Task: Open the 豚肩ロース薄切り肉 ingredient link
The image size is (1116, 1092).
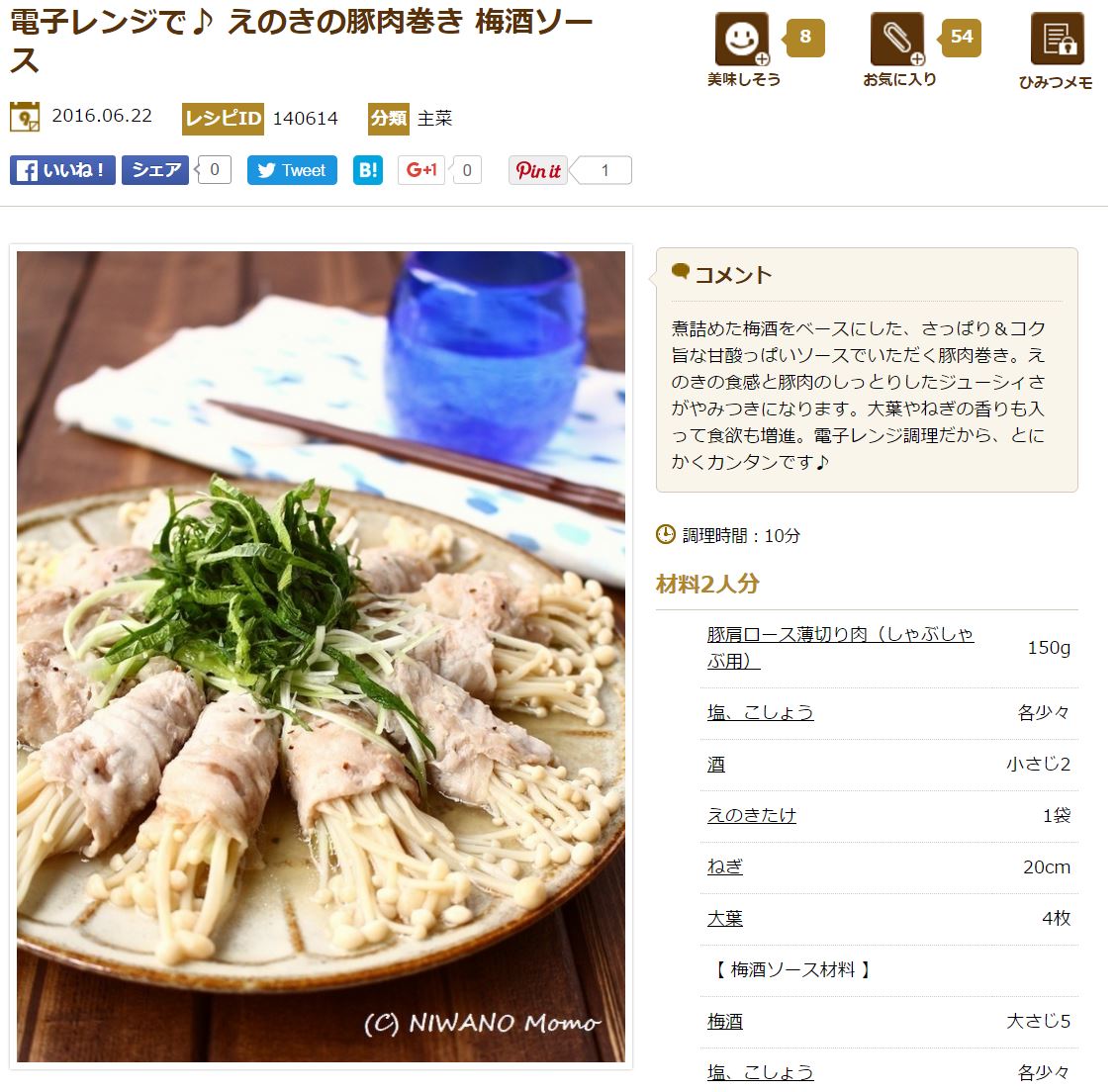Action: (x=840, y=647)
